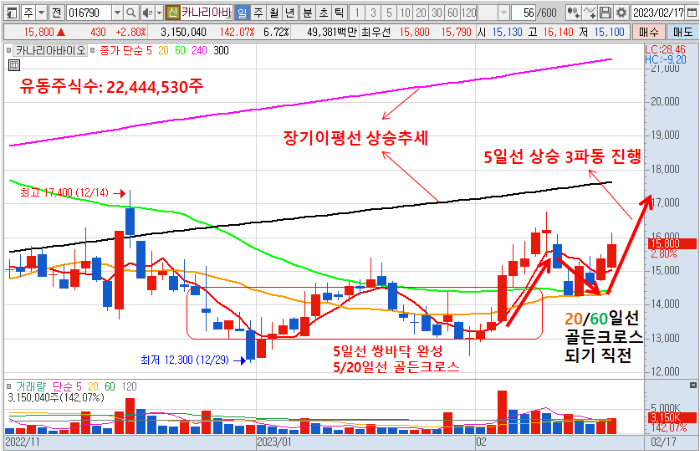700x451 pixels.
Task: Select the 5 interval button
Action: coord(389,13)
